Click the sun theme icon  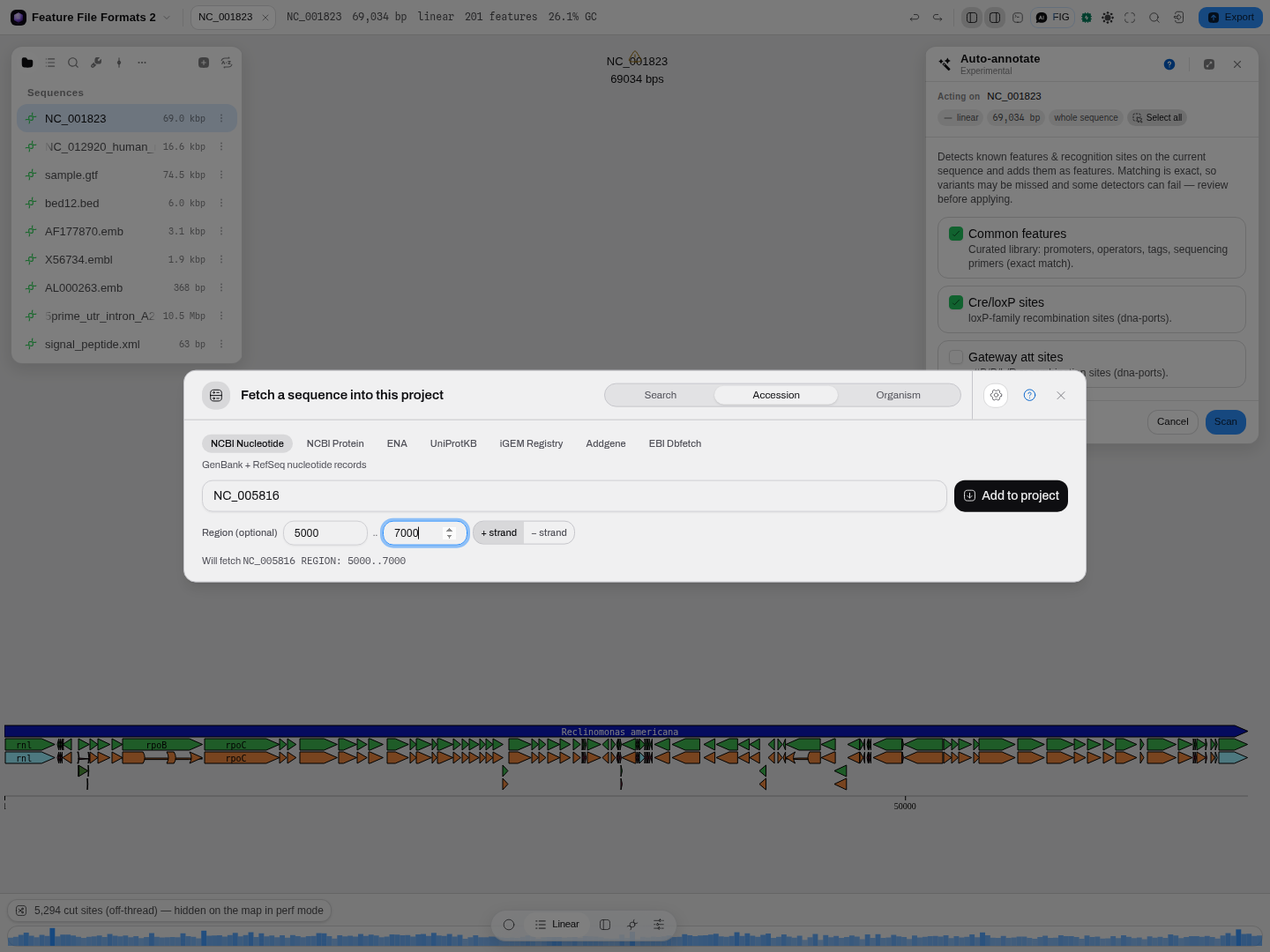pos(1108,18)
